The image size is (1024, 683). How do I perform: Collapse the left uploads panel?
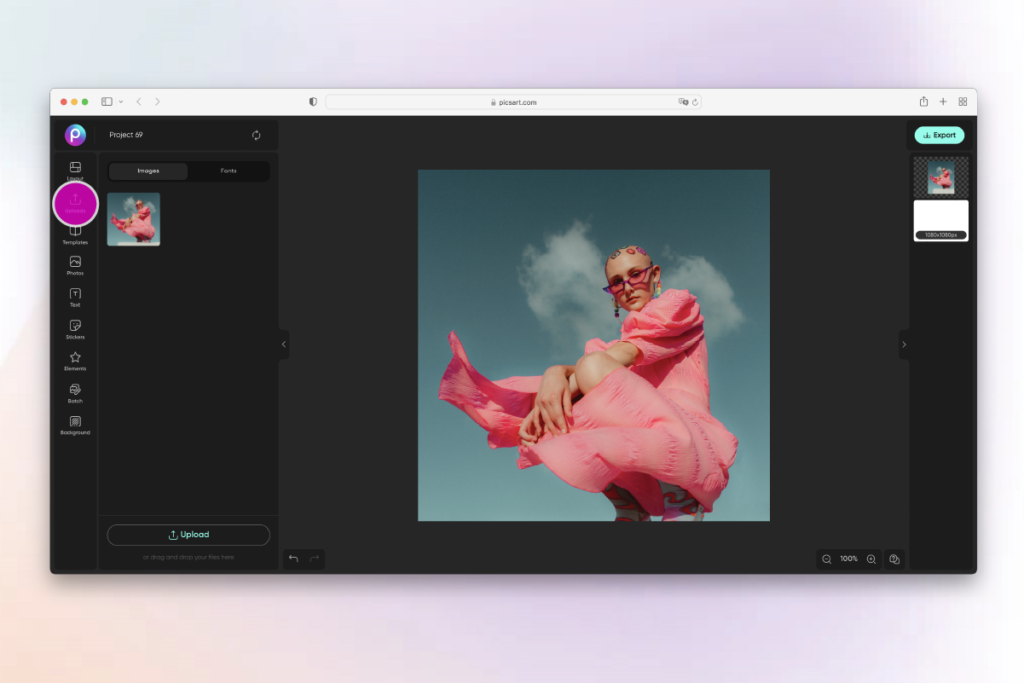tap(283, 344)
